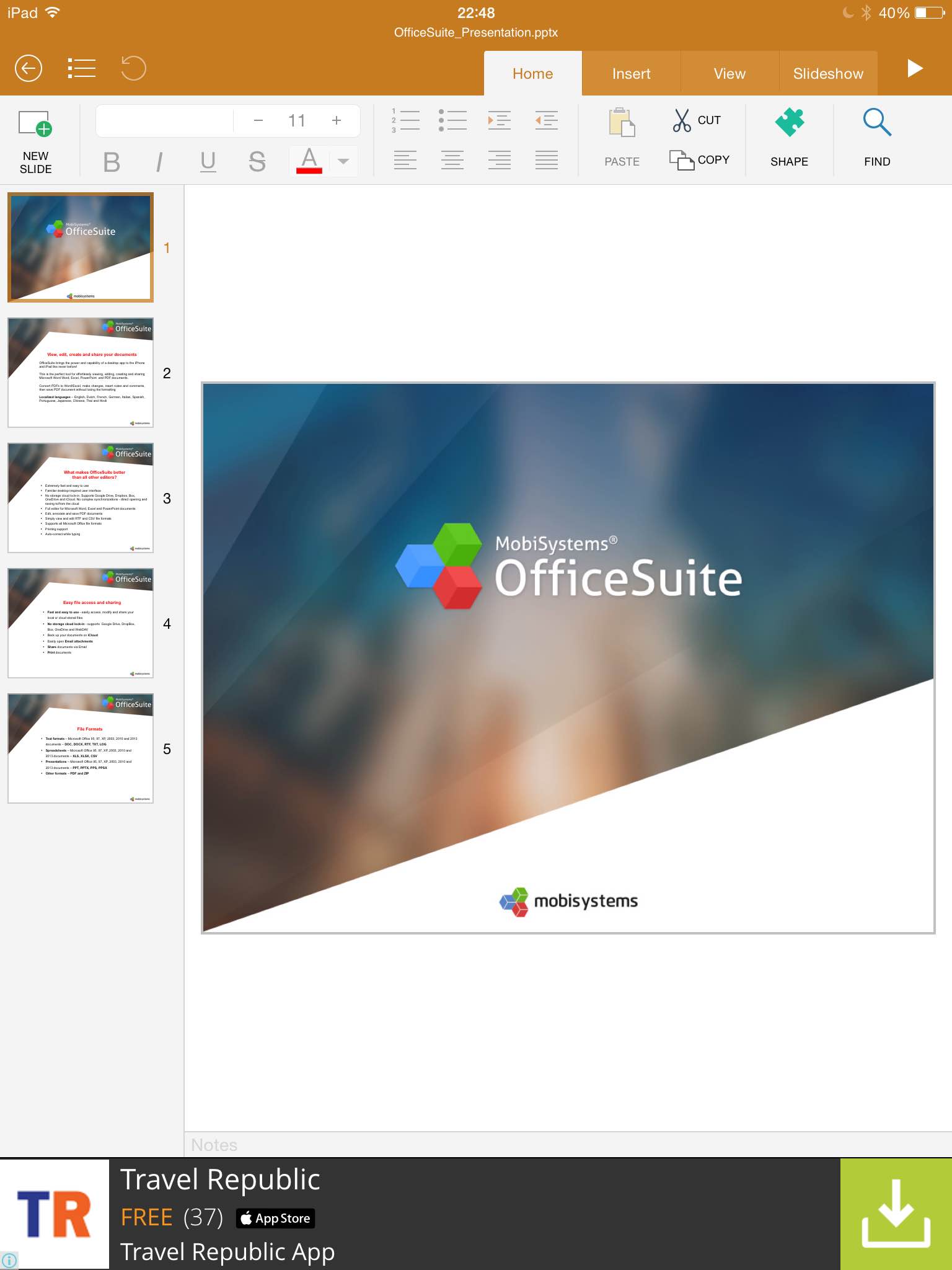Start slideshow with the play button

tap(915, 68)
